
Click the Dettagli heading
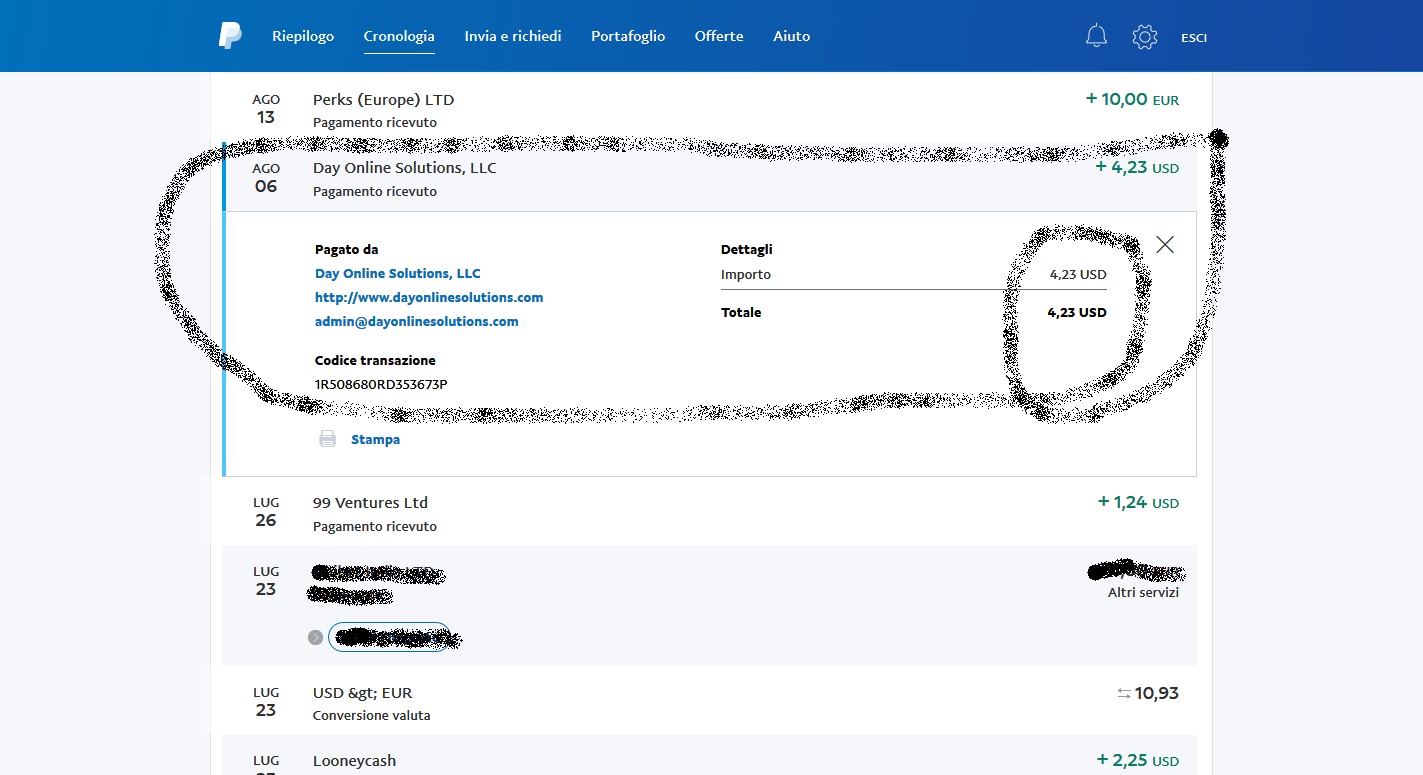click(747, 249)
